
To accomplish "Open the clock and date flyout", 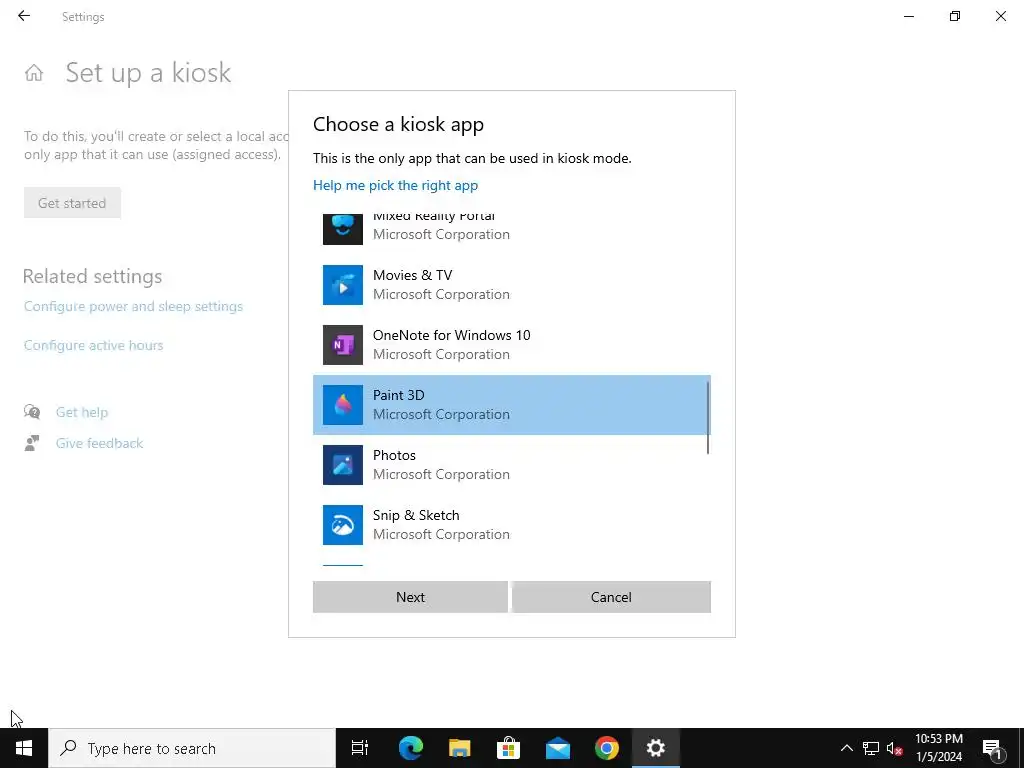I will click(939, 748).
